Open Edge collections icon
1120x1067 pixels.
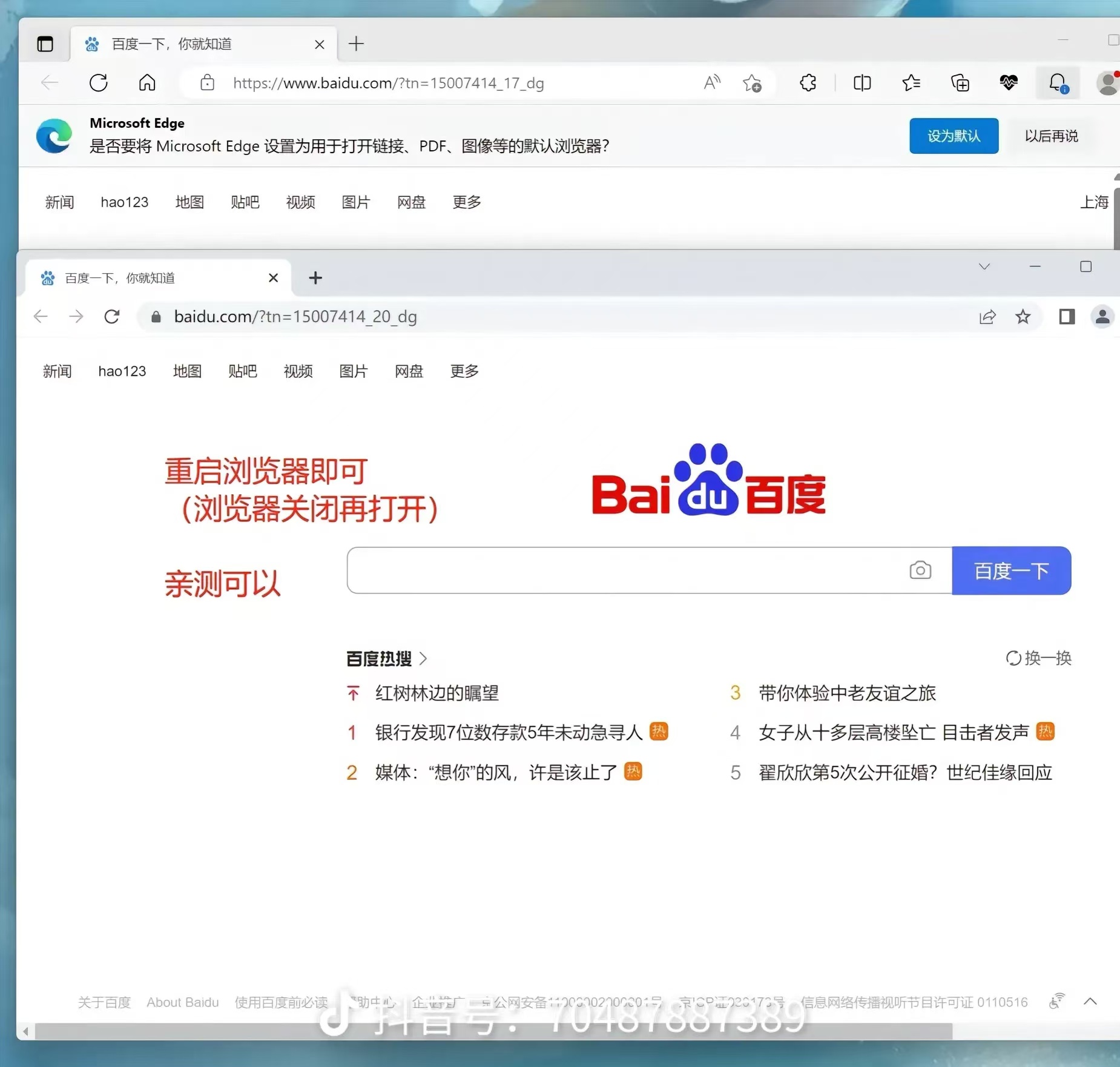pos(960,82)
